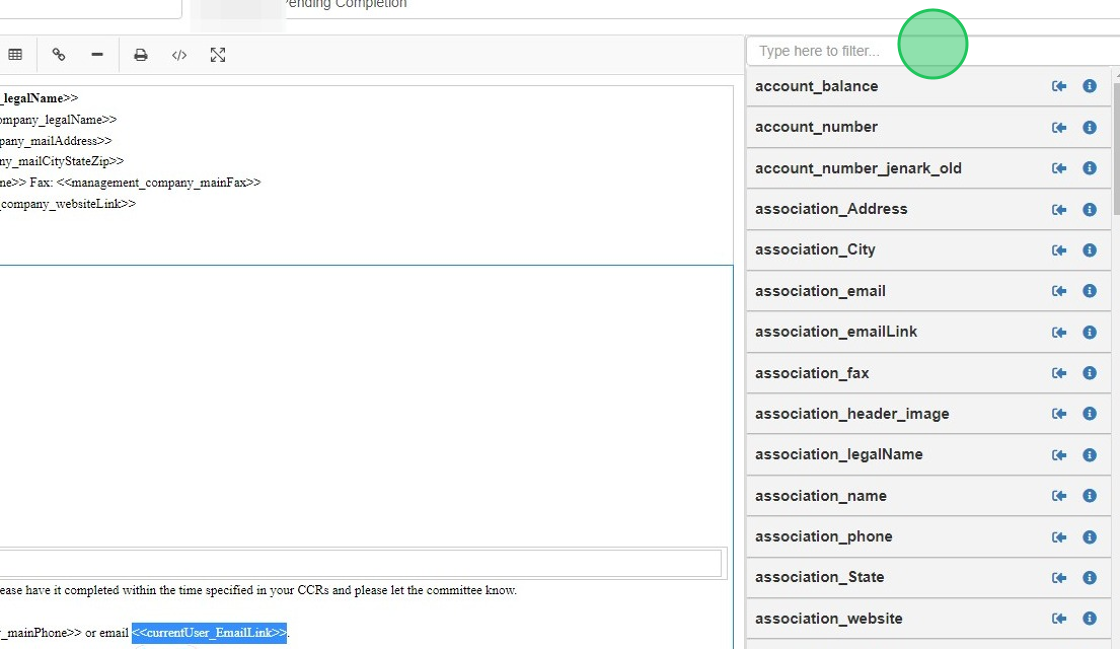Show info for account_number_jenark_old
The height and width of the screenshot is (649, 1120).
pyautogui.click(x=1089, y=168)
